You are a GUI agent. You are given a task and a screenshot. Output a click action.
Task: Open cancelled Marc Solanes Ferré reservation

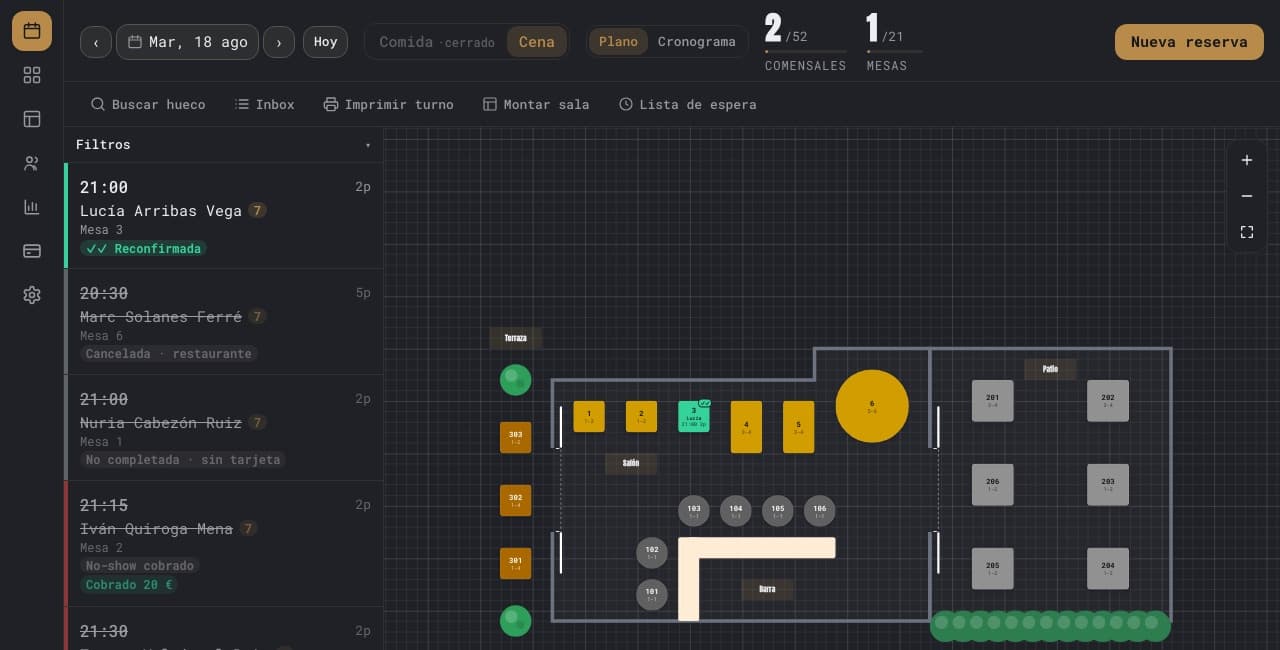[223, 322]
